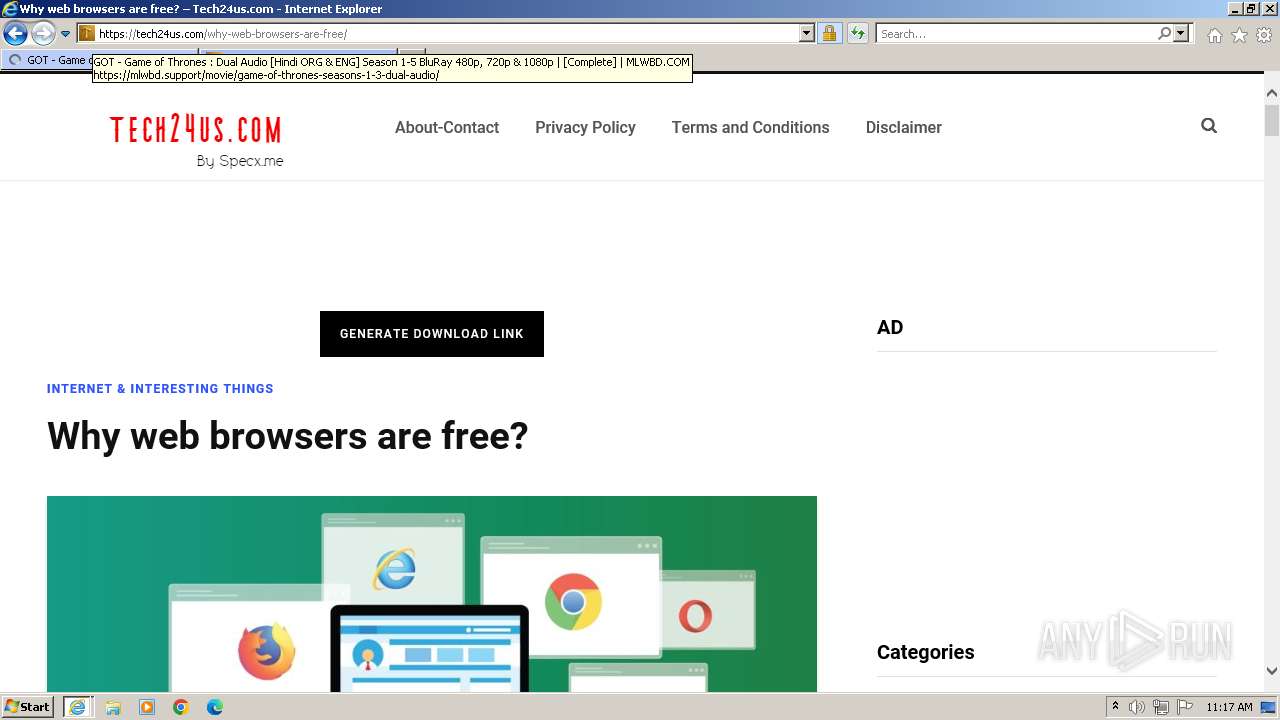This screenshot has width=1280, height=720.
Task: Click the IE icon in title bar
Action: 9,9
